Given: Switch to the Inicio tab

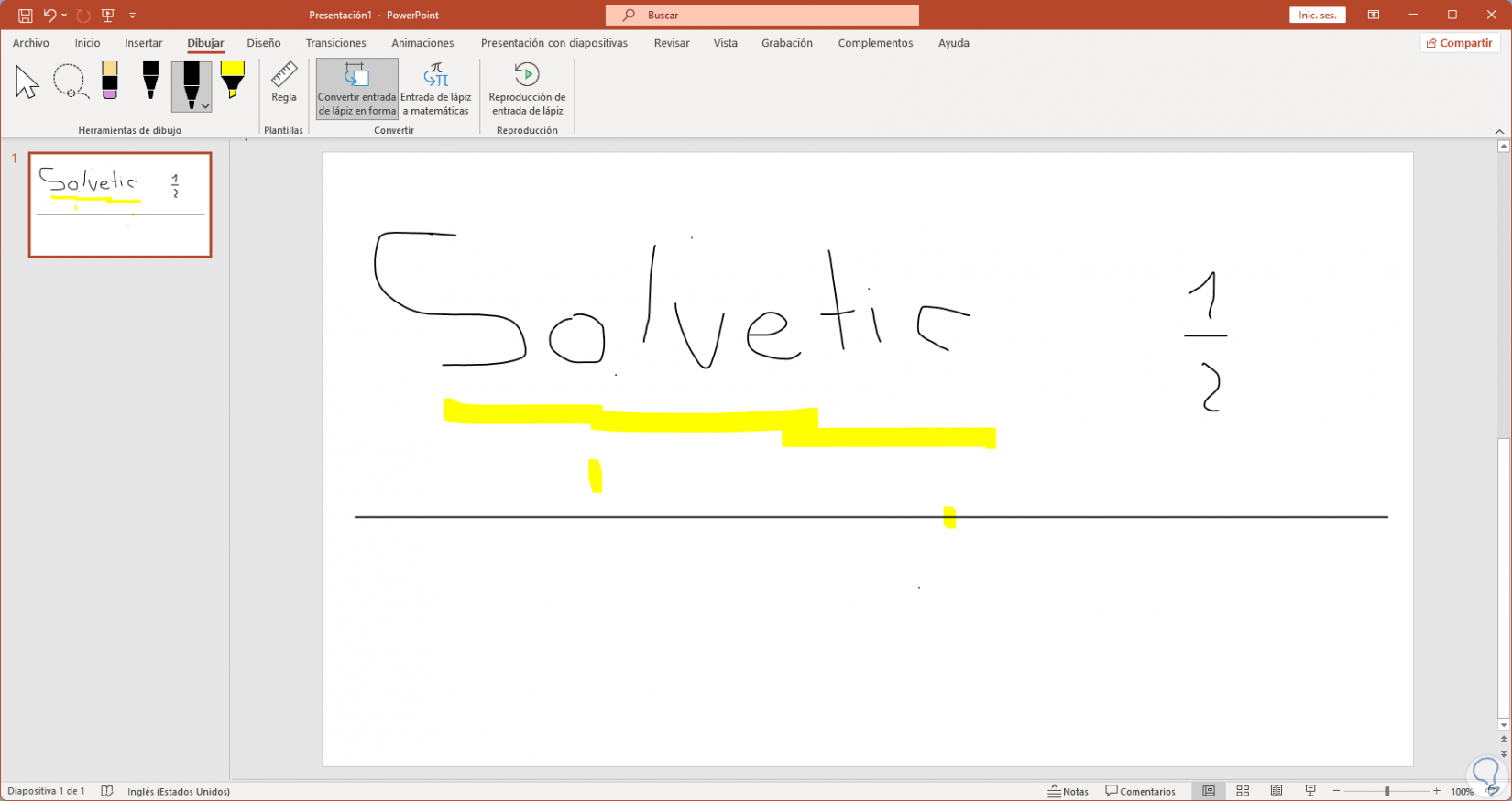Looking at the screenshot, I should point(88,43).
